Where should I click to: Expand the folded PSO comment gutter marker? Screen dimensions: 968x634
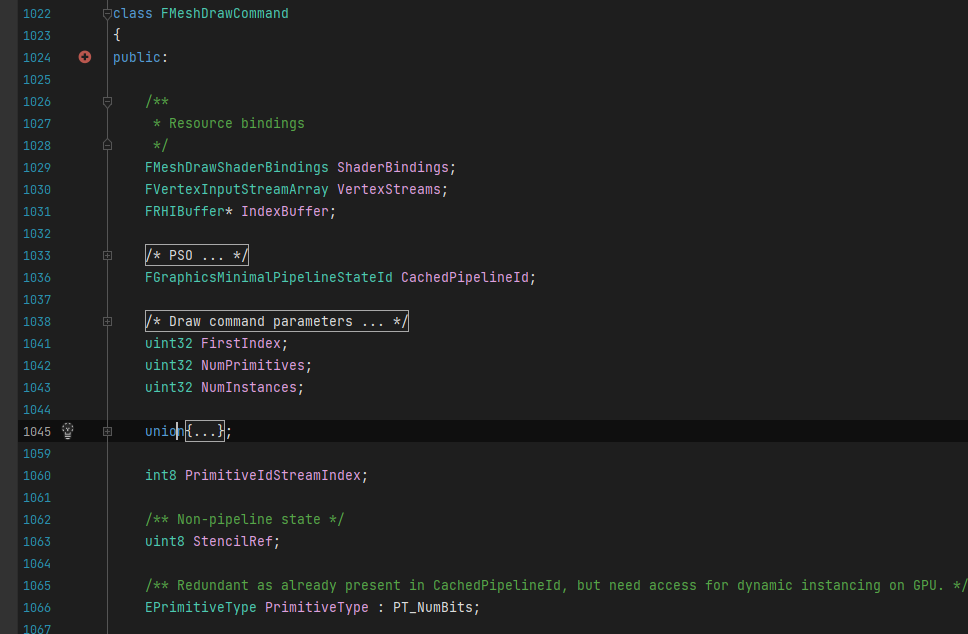(107, 256)
